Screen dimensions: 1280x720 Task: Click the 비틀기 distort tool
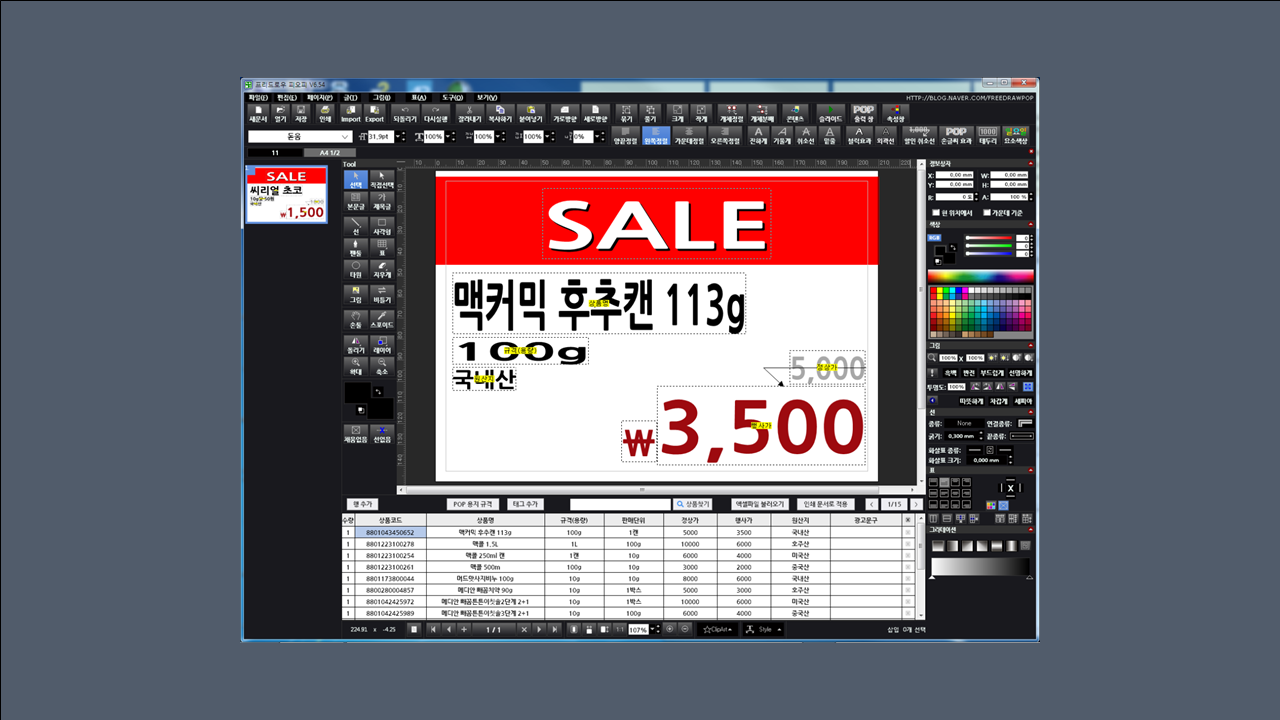click(x=382, y=294)
